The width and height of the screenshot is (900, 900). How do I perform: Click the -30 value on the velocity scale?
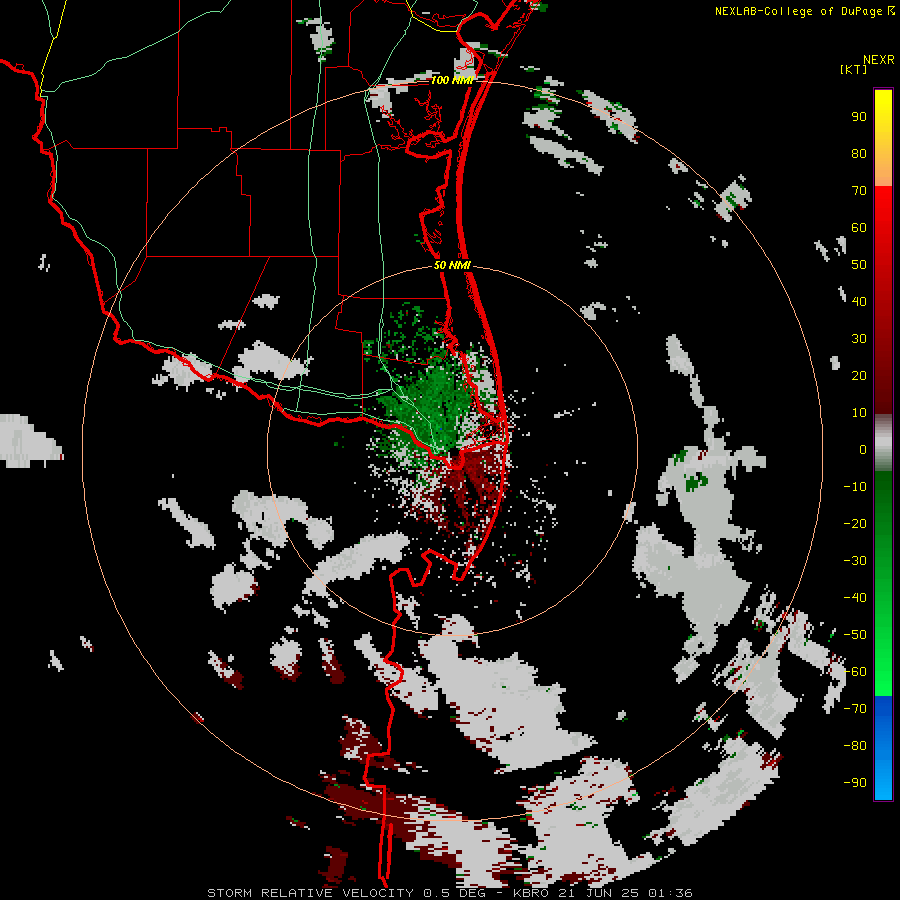point(855,561)
